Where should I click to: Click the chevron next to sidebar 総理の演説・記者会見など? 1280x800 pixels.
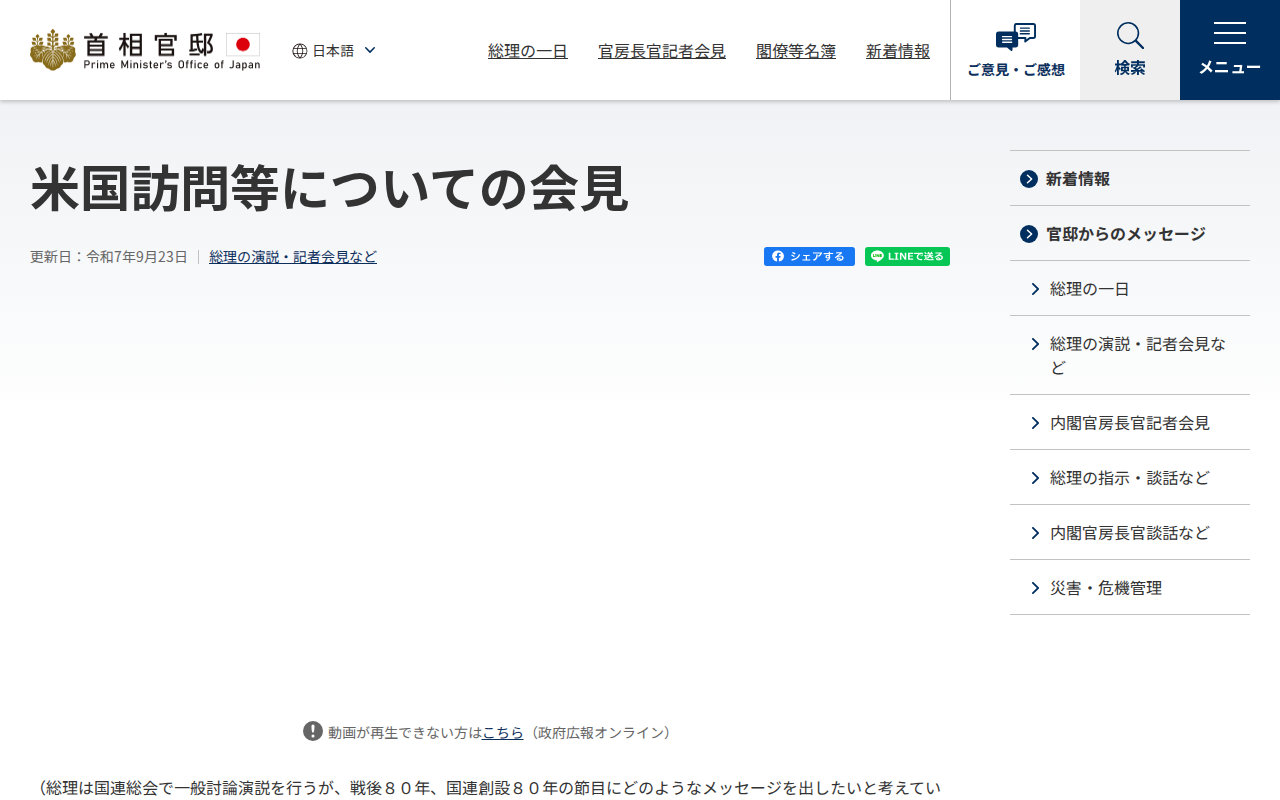tap(1035, 344)
